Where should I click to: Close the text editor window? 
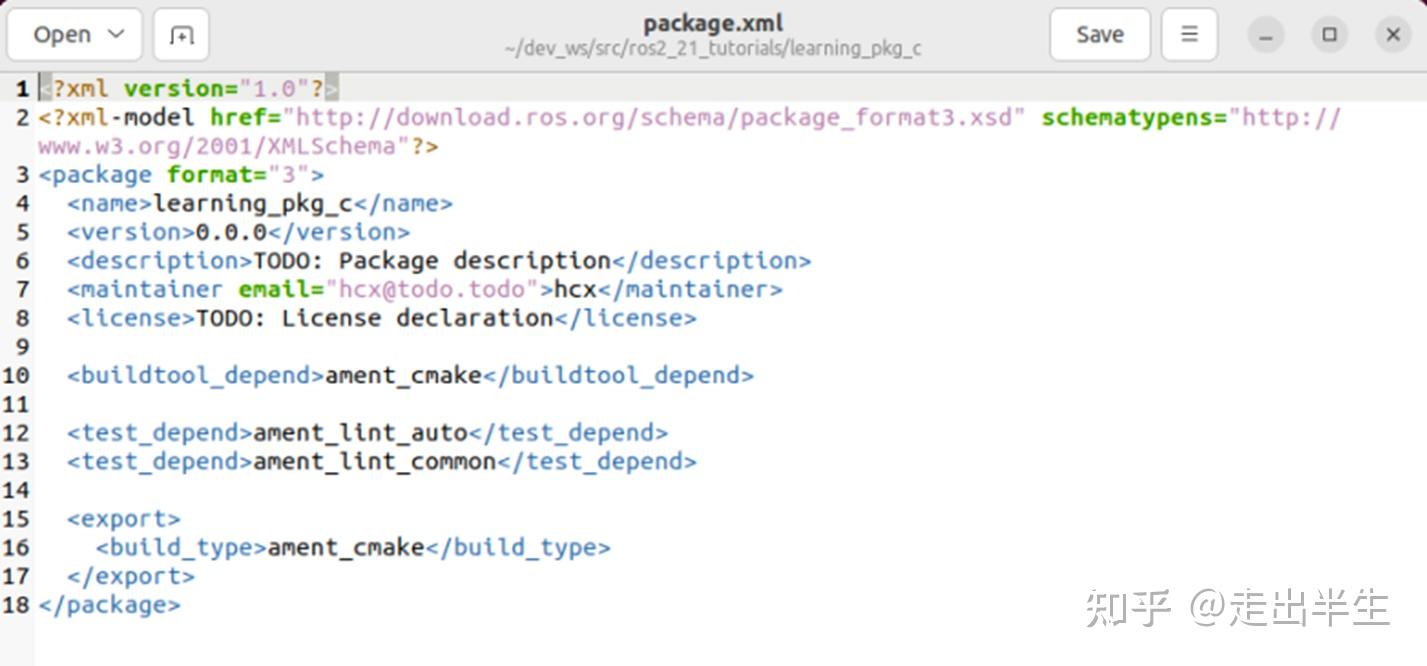click(x=1393, y=35)
